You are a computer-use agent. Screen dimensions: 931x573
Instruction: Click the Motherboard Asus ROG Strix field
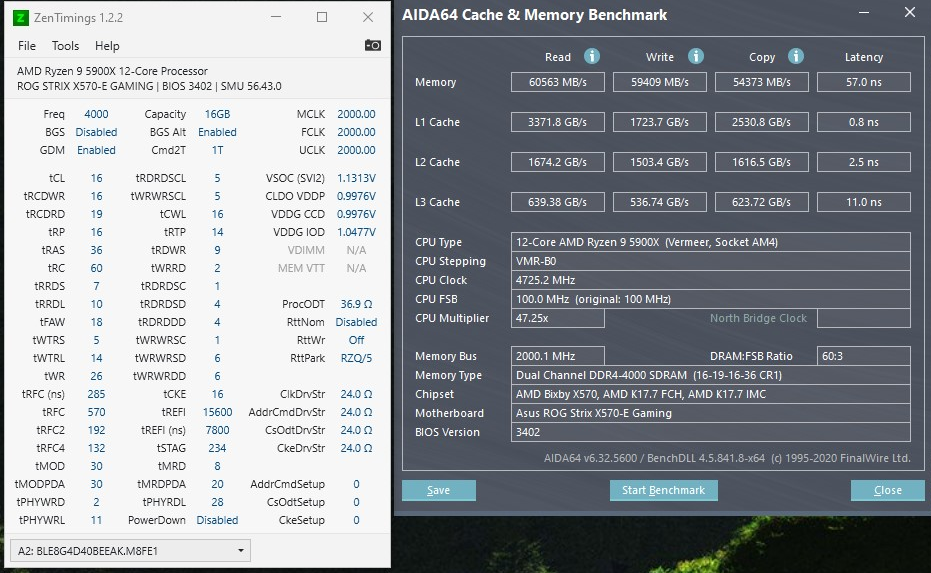click(711, 413)
